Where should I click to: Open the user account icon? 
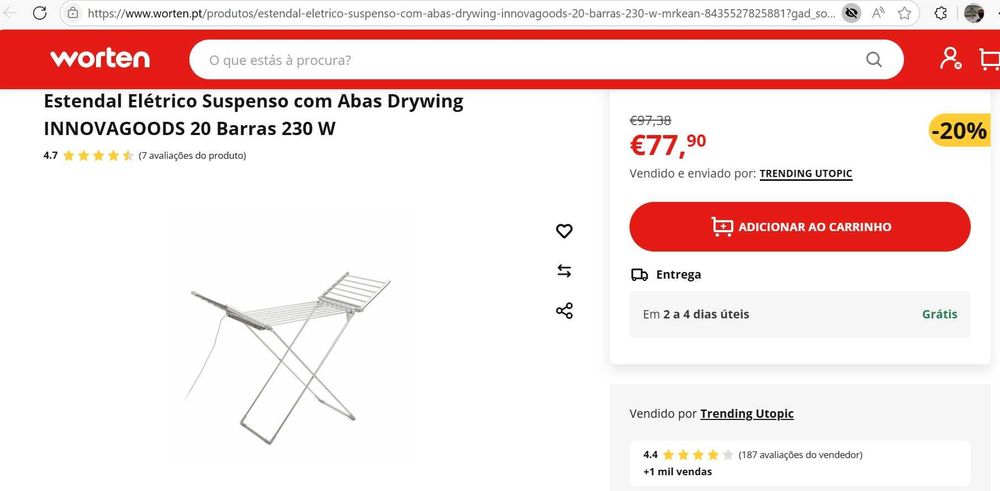(950, 59)
